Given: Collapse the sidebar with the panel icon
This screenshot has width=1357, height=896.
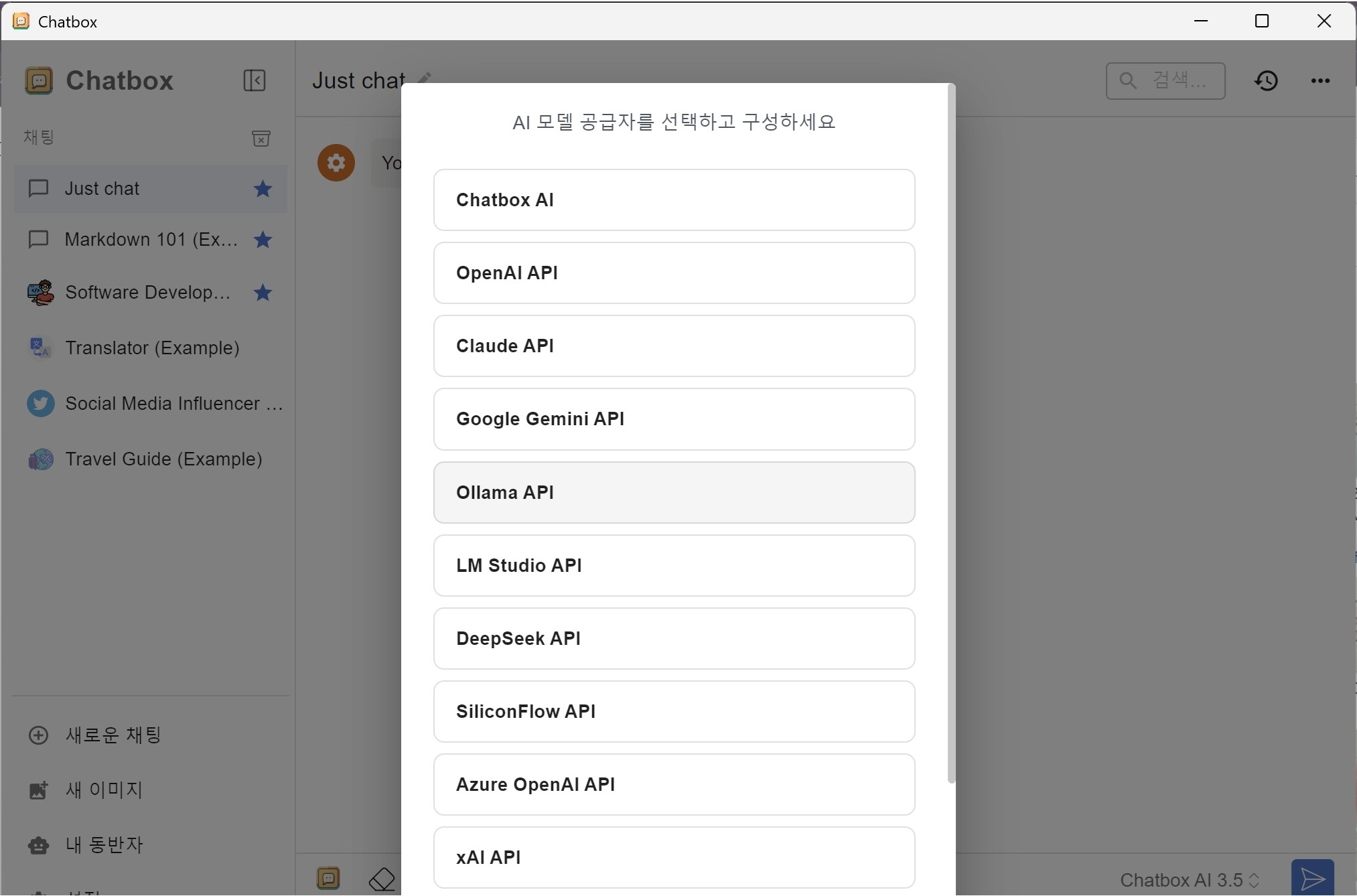Looking at the screenshot, I should [x=254, y=80].
